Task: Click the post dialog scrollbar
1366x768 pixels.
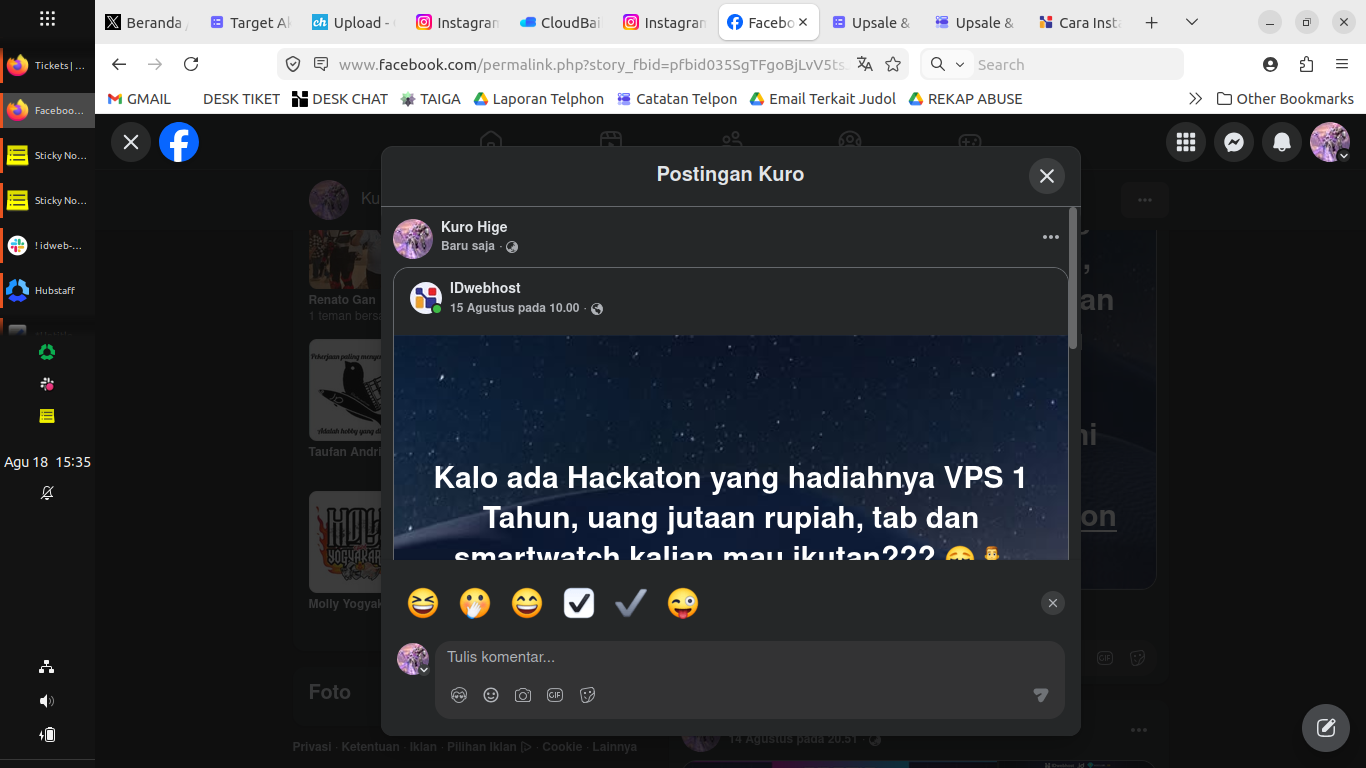Action: [1073, 279]
